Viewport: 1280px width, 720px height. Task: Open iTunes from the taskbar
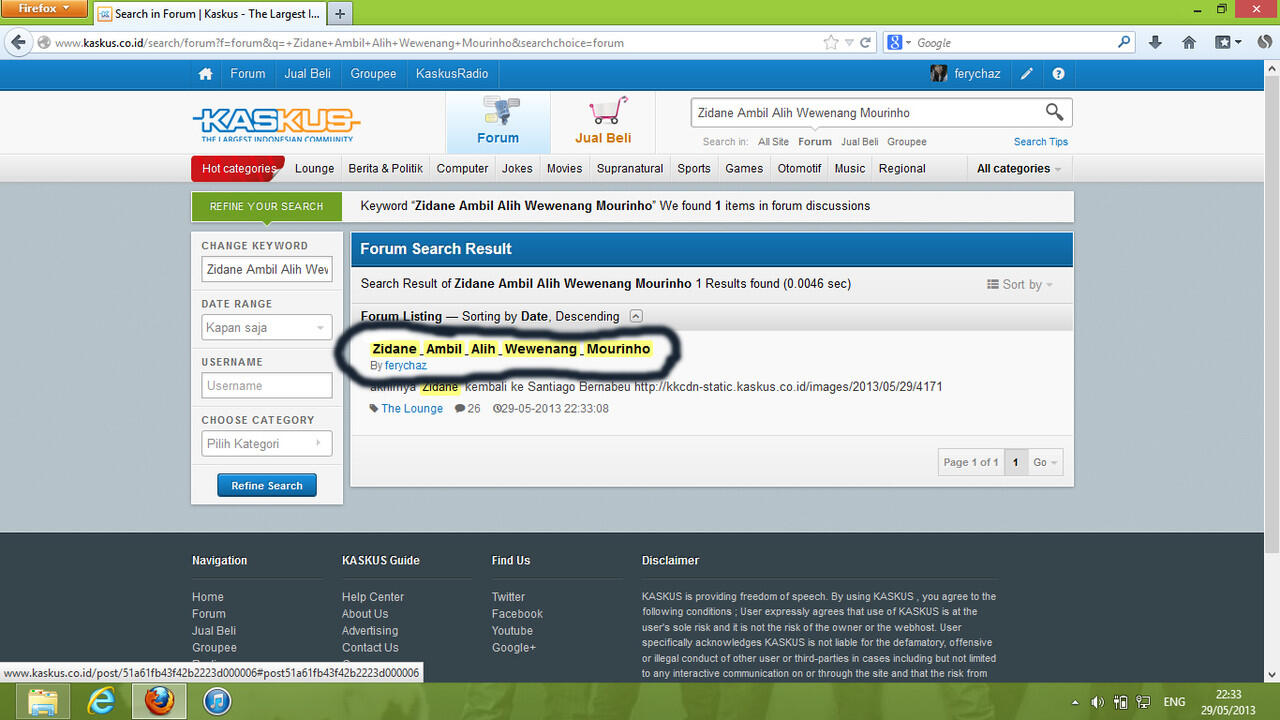tap(217, 702)
